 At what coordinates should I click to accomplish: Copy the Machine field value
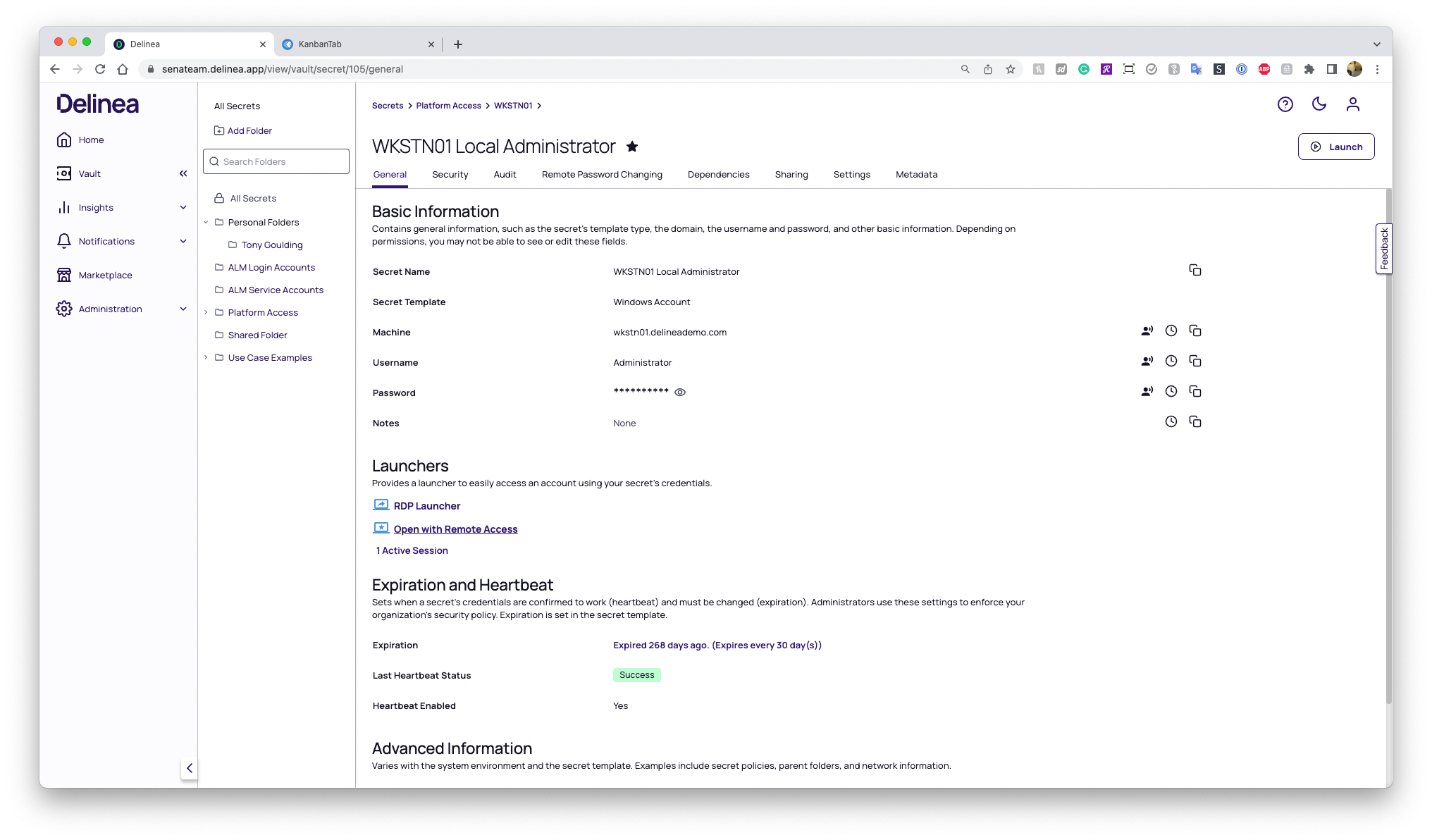point(1195,331)
